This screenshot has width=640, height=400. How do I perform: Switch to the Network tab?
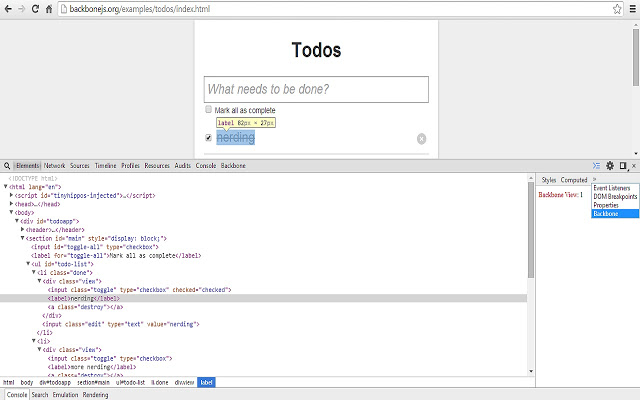(54, 166)
